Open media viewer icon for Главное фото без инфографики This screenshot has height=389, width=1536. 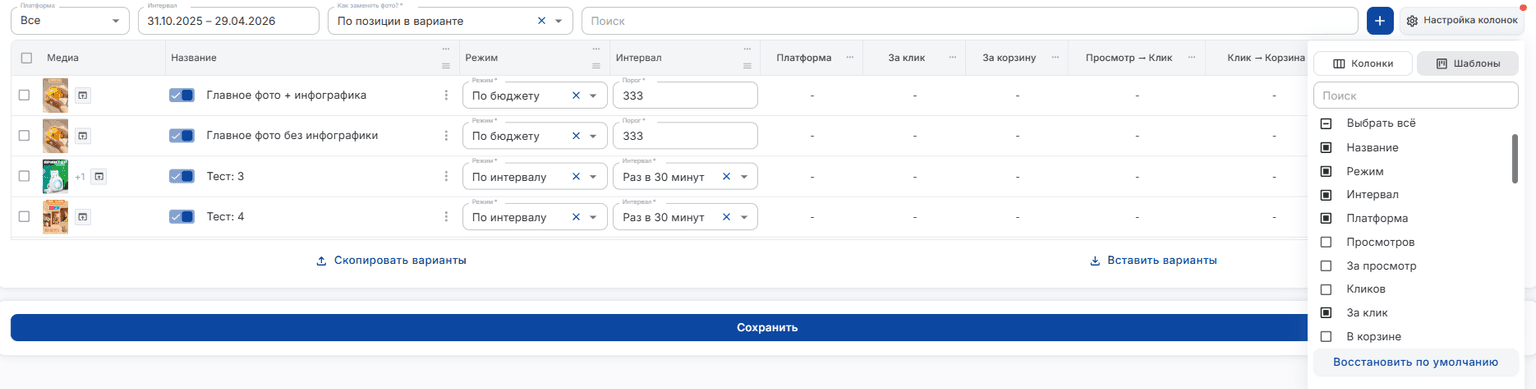point(83,136)
